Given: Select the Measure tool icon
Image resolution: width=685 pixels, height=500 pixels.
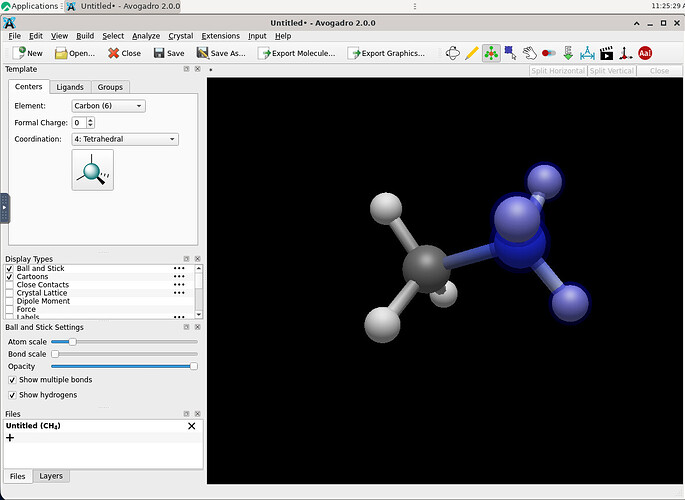Looking at the screenshot, I should pyautogui.click(x=587, y=53).
